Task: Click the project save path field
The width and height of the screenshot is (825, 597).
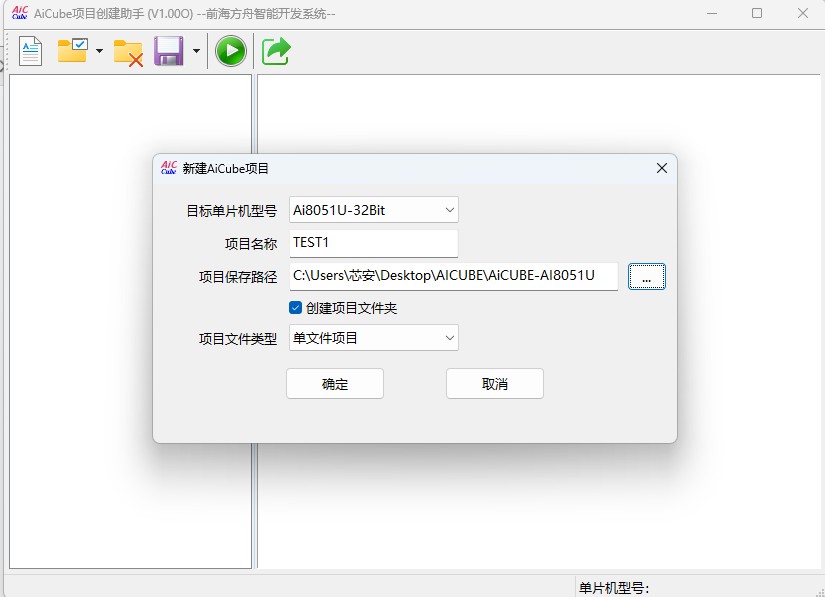Action: (454, 276)
